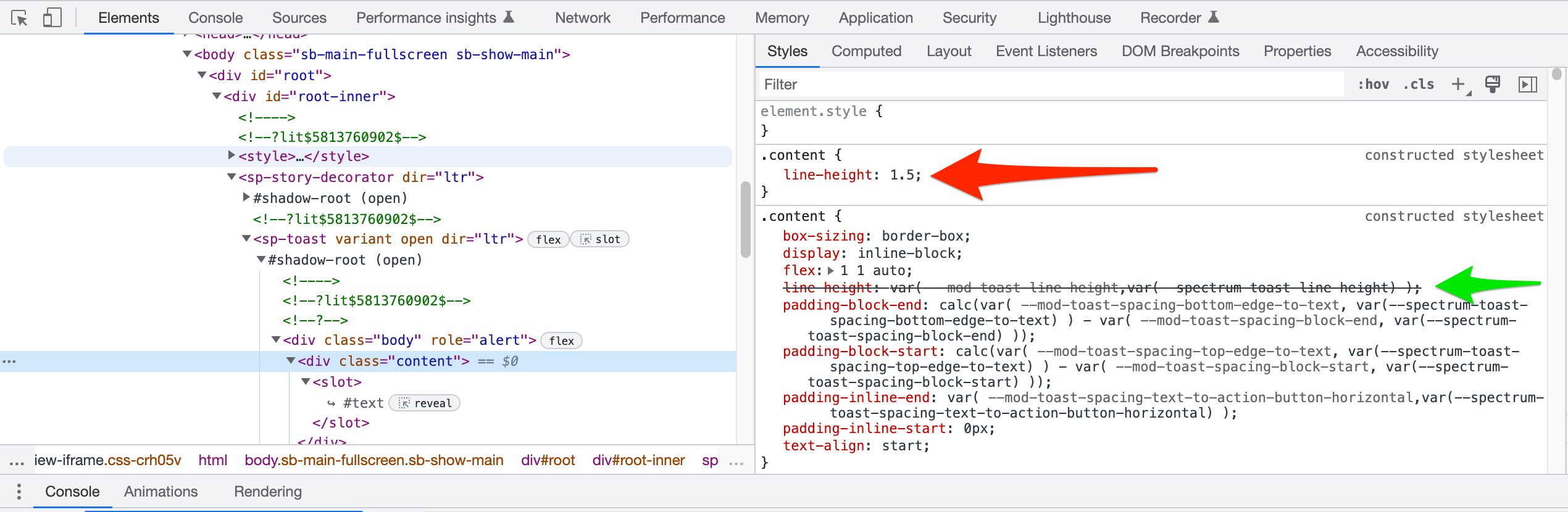Open the Sources panel tab
1568x512 pixels.
click(299, 18)
